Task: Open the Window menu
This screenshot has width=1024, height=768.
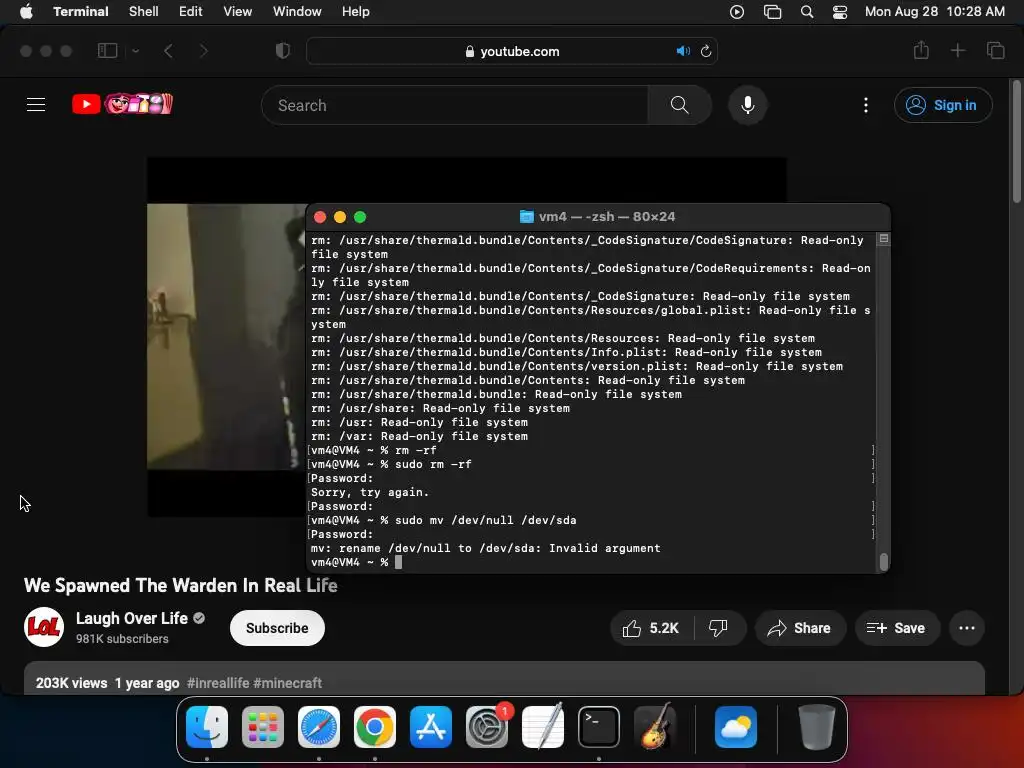Action: click(x=297, y=12)
